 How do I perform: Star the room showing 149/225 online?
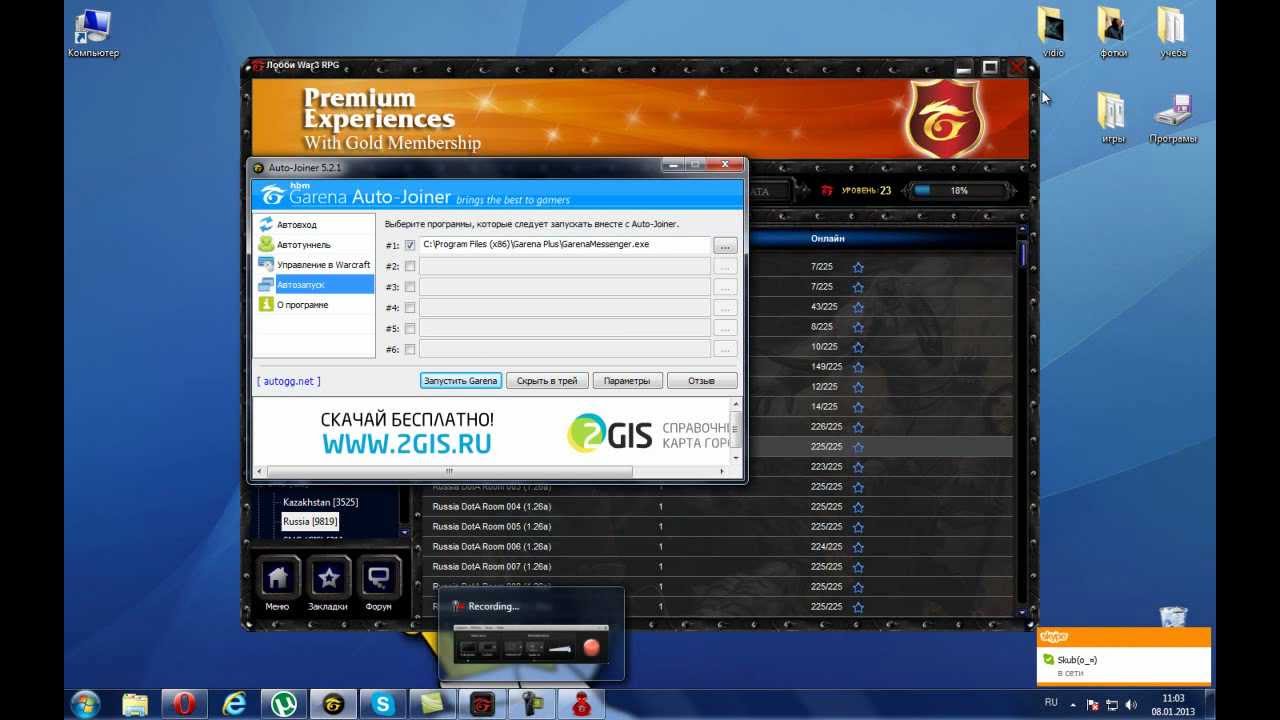point(858,367)
